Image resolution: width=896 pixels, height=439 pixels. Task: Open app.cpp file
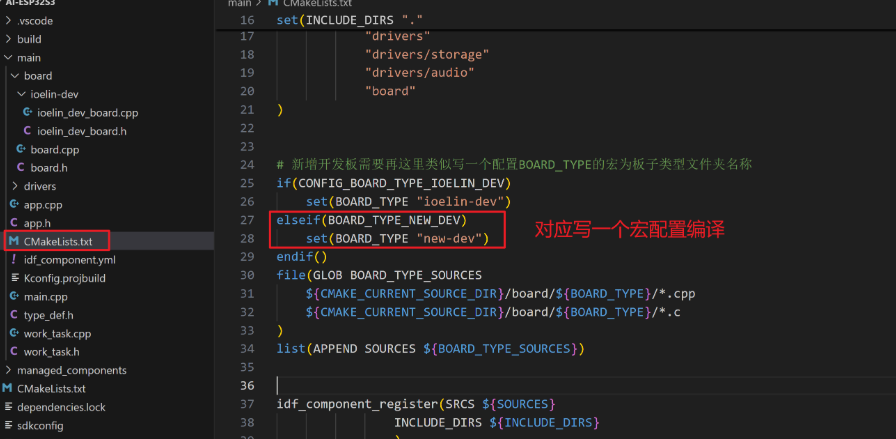(x=43, y=205)
